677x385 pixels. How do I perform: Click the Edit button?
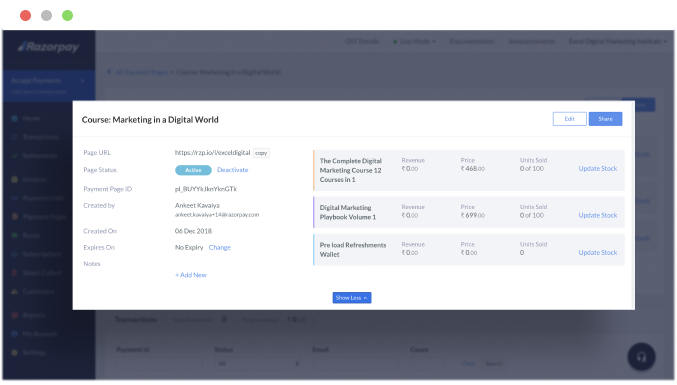pos(569,119)
